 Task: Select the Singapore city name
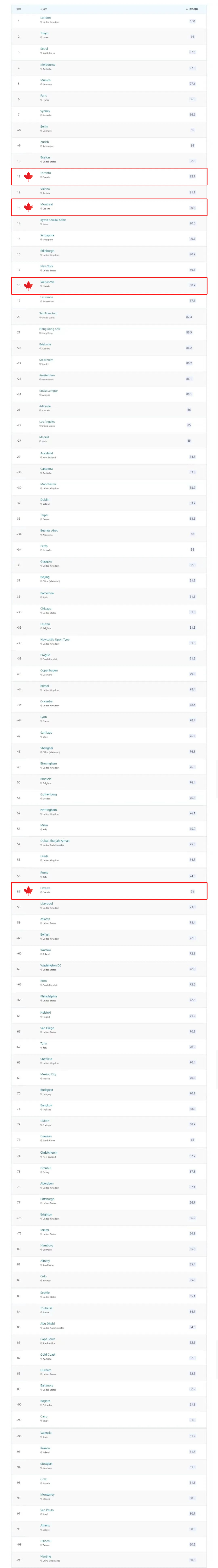coord(47,235)
